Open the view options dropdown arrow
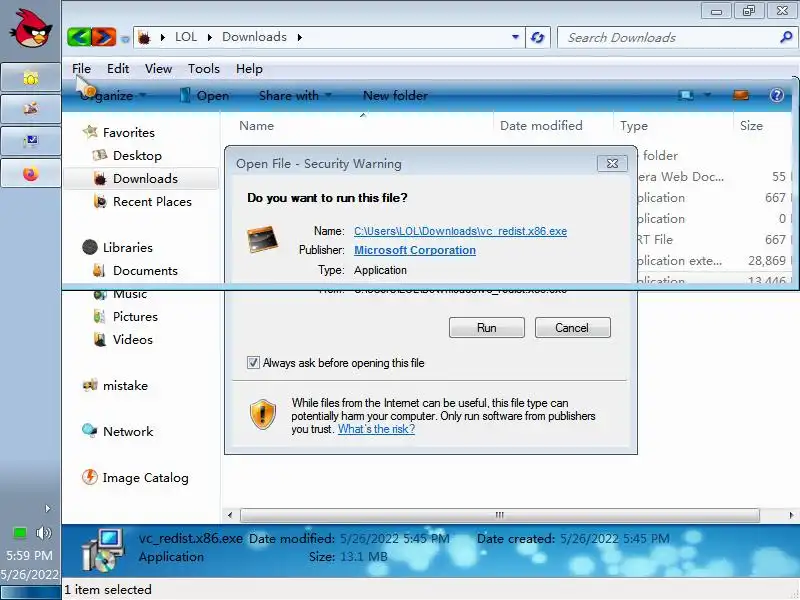The width and height of the screenshot is (800, 600). [x=707, y=95]
